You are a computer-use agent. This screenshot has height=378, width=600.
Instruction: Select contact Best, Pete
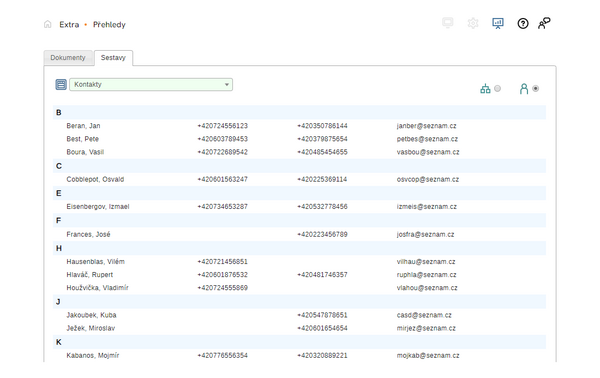[83, 139]
